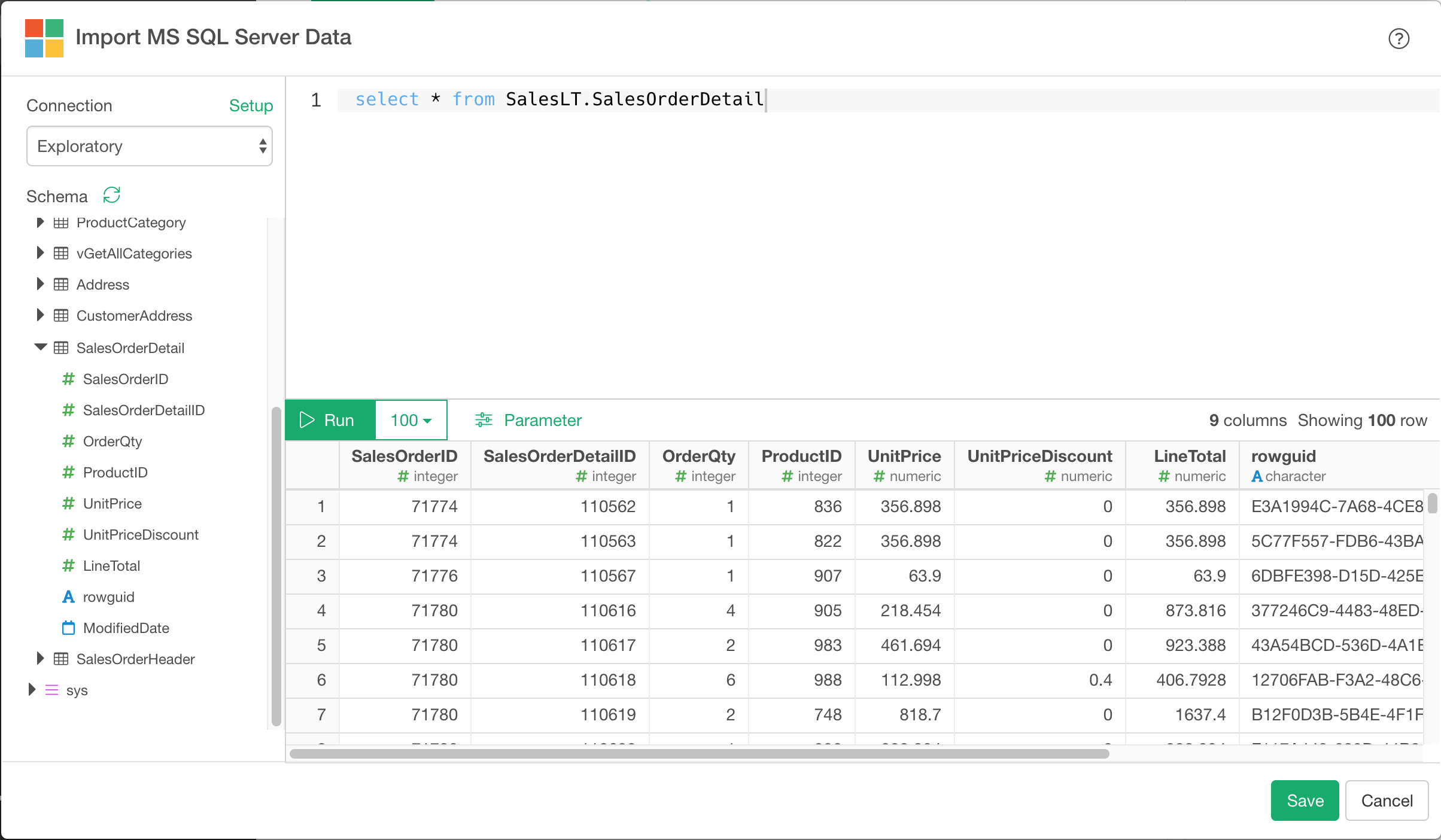Click the Parameter sliders icon
This screenshot has width=1441, height=840.
484,420
